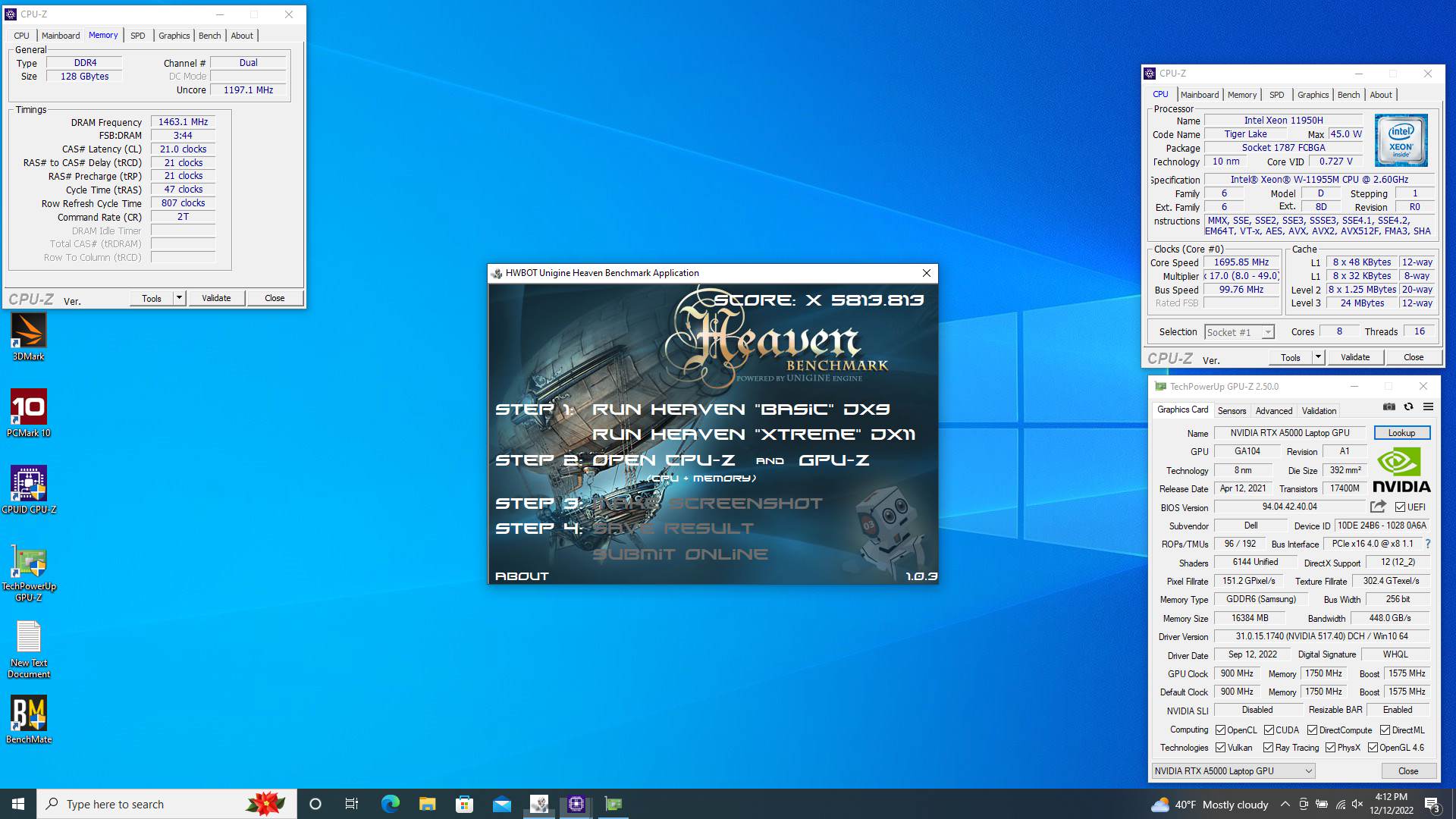The image size is (1456, 819).
Task: Open Mail app from taskbar
Action: (x=501, y=804)
